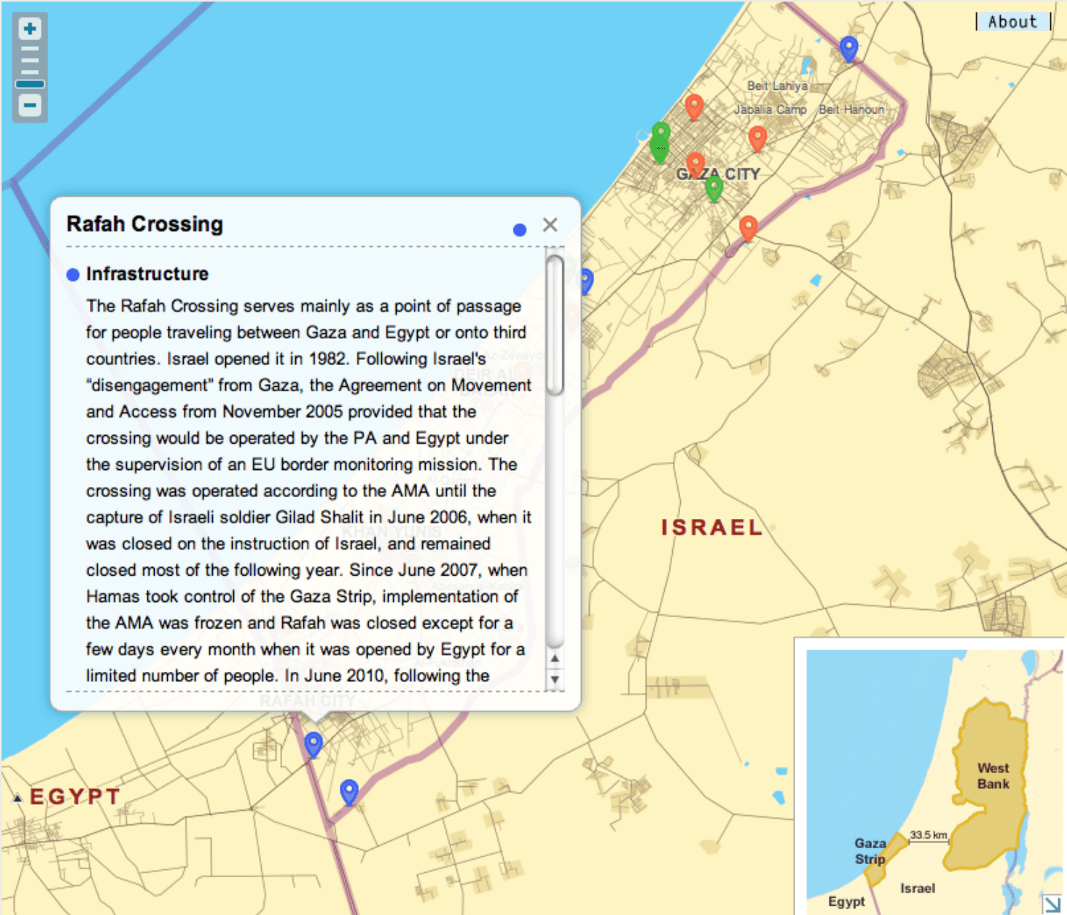
Task: Click the Beit Hanoun map label
Action: 851,109
